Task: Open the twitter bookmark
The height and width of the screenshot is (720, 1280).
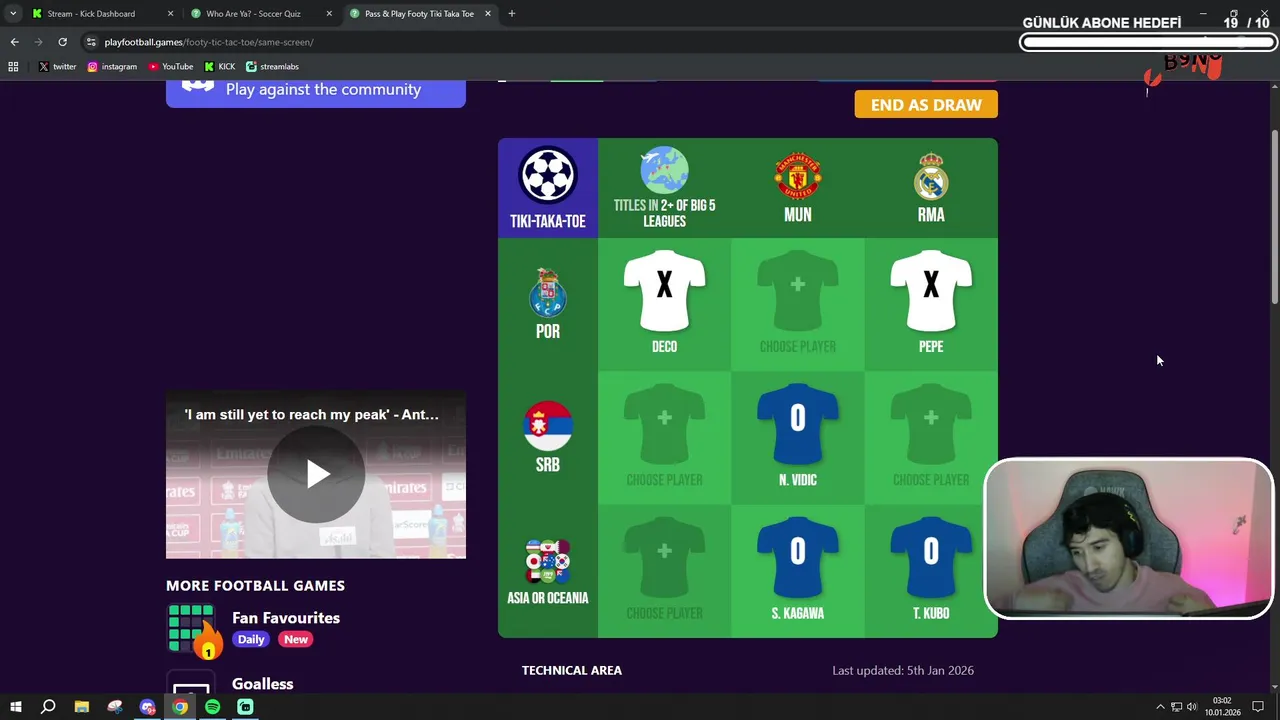Action: 57,67
